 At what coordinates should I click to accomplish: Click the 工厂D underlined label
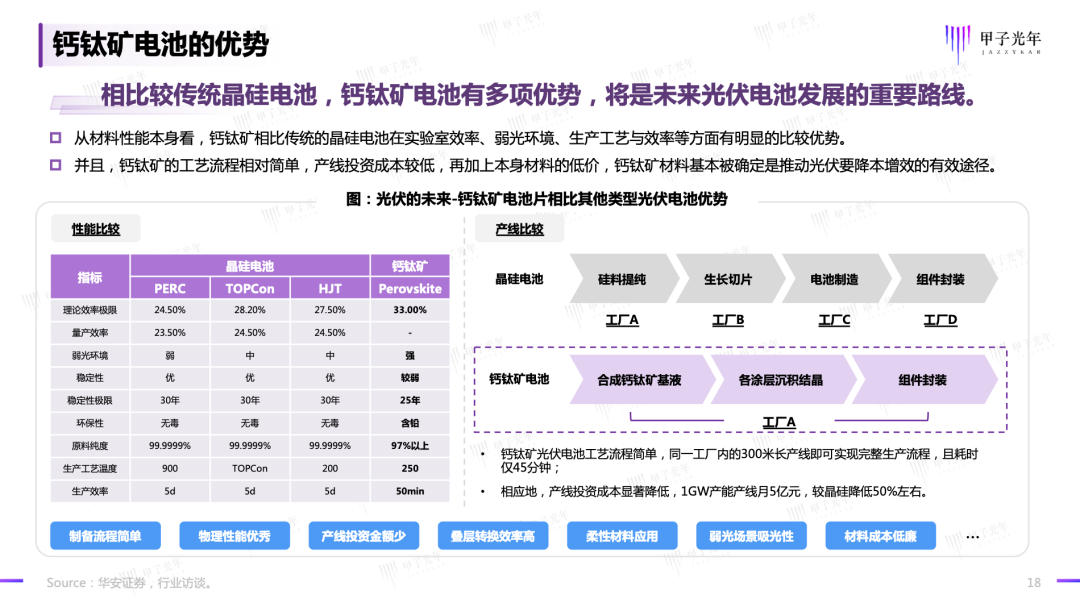(x=940, y=321)
